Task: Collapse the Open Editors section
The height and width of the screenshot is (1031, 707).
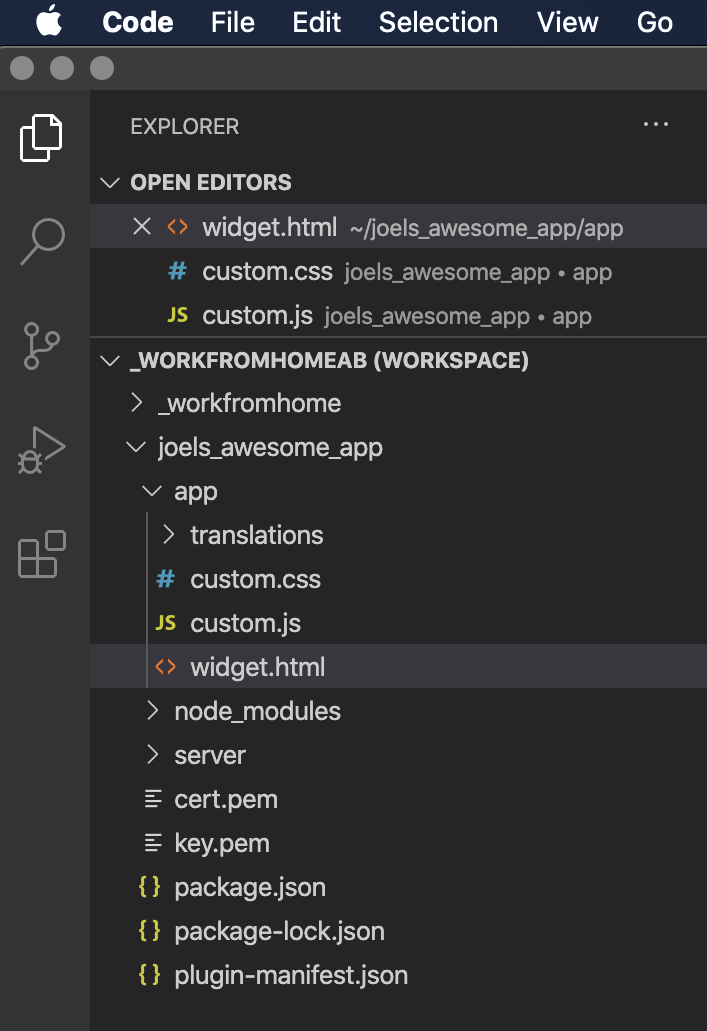Action: [x=110, y=183]
